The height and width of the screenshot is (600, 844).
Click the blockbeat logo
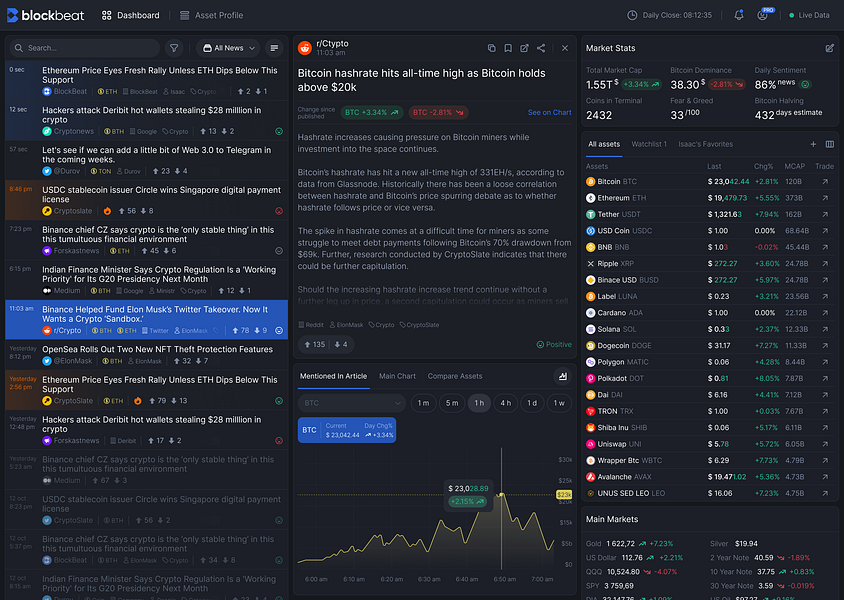coord(45,15)
